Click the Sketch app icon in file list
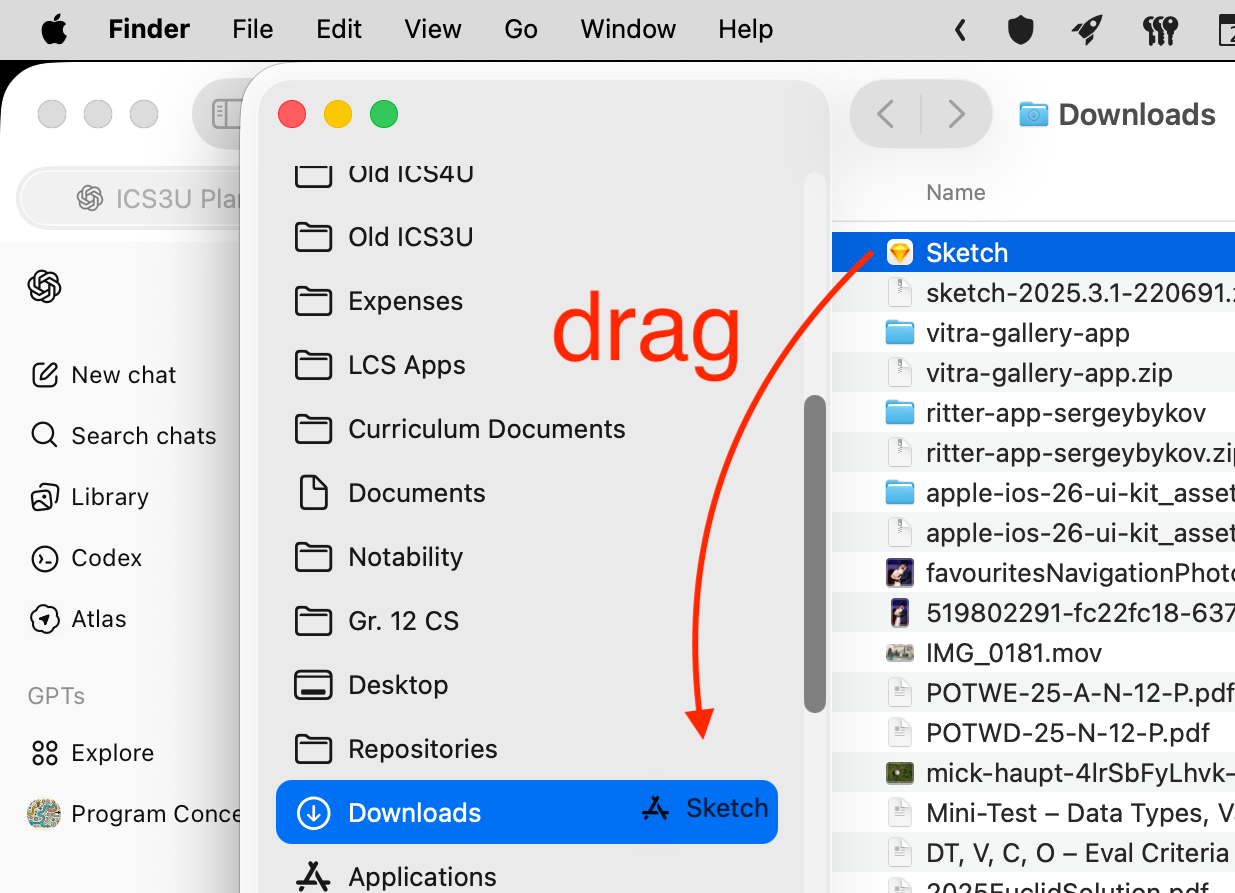The height and width of the screenshot is (893, 1235). coord(900,253)
